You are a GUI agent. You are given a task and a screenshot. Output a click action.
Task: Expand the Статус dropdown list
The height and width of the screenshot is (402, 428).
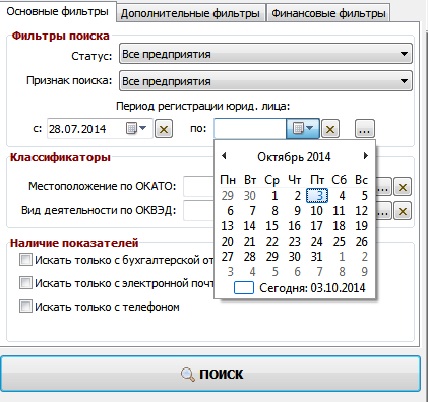tap(404, 54)
